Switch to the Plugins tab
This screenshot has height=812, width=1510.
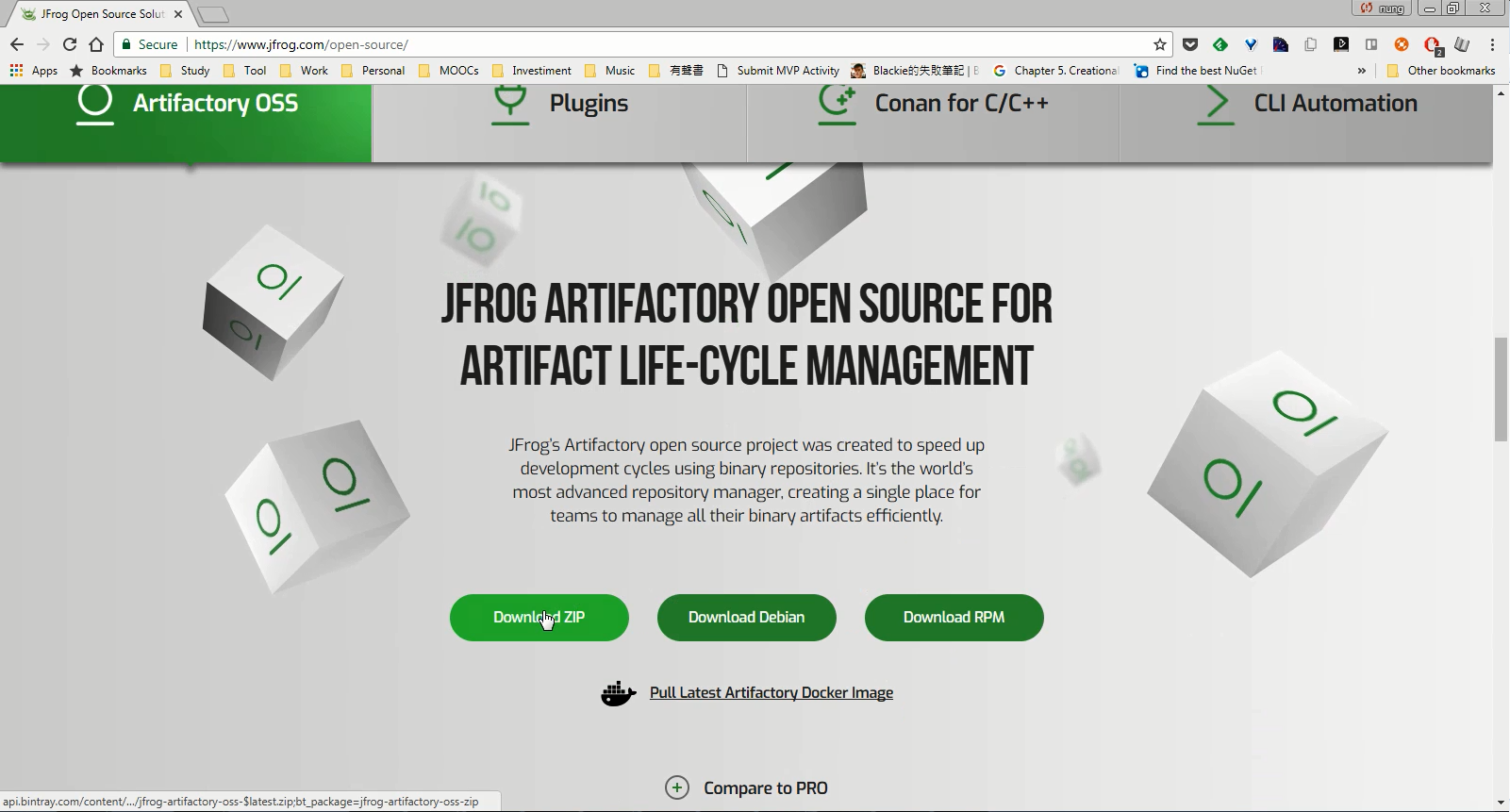559,123
